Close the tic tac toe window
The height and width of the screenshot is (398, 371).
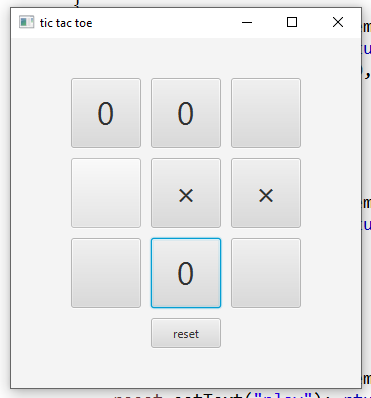coord(338,22)
